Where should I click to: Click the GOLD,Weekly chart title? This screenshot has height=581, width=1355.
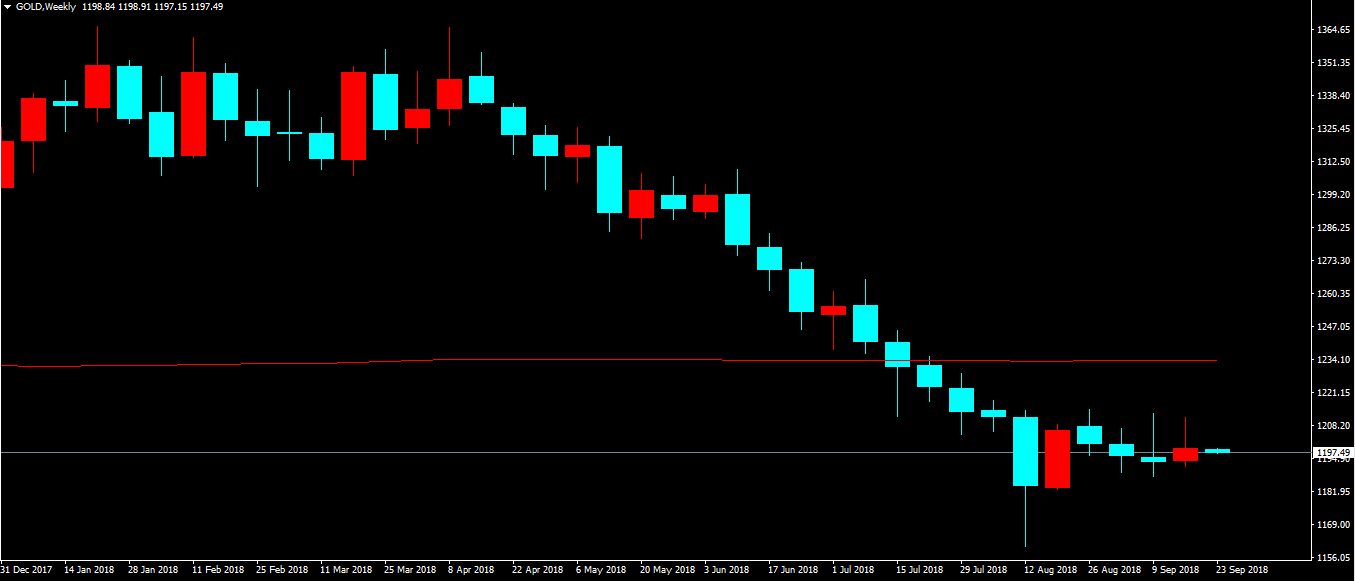pos(46,7)
